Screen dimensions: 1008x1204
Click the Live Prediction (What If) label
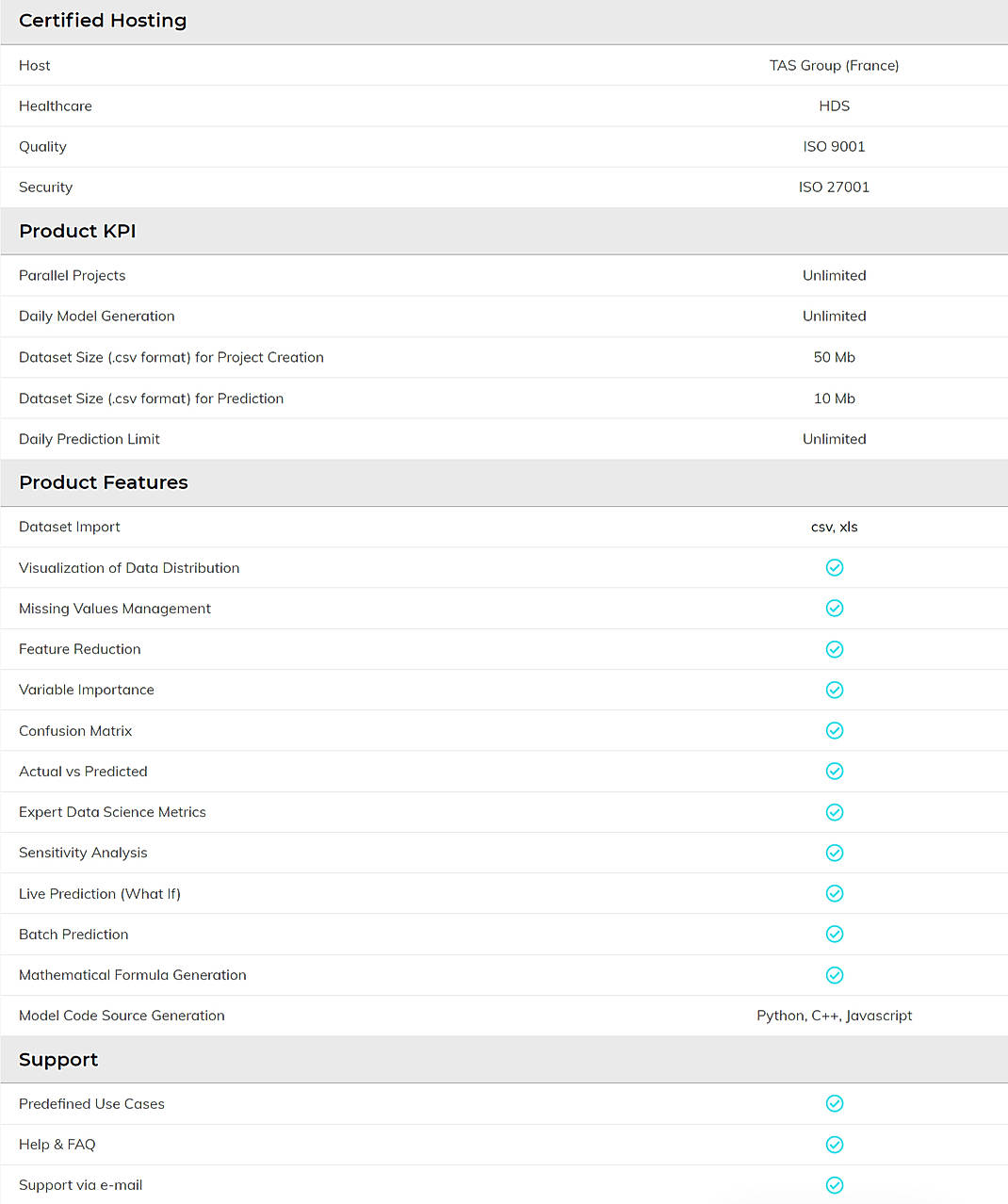point(100,893)
